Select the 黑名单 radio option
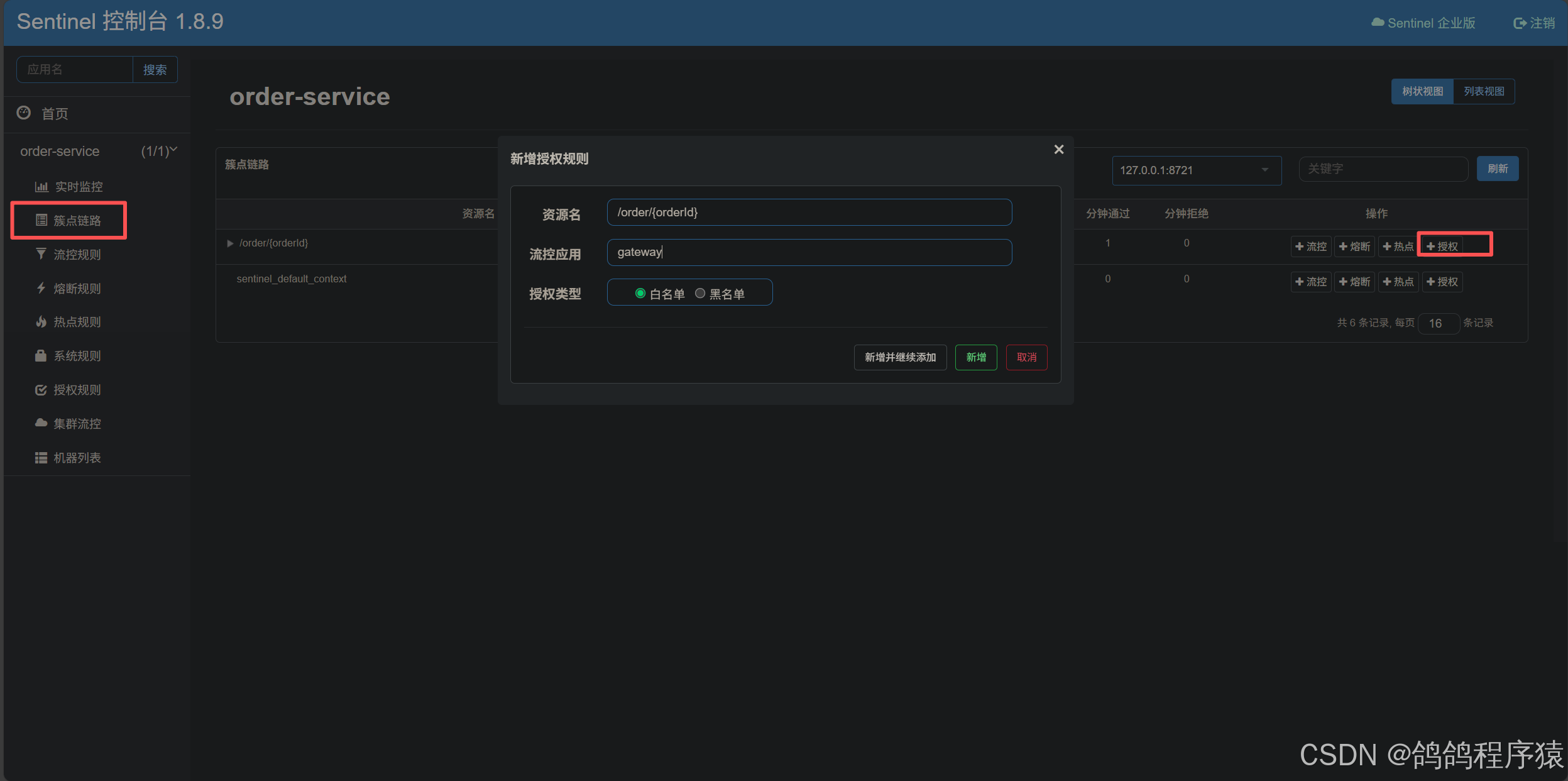Viewport: 1568px width, 781px height. [700, 294]
